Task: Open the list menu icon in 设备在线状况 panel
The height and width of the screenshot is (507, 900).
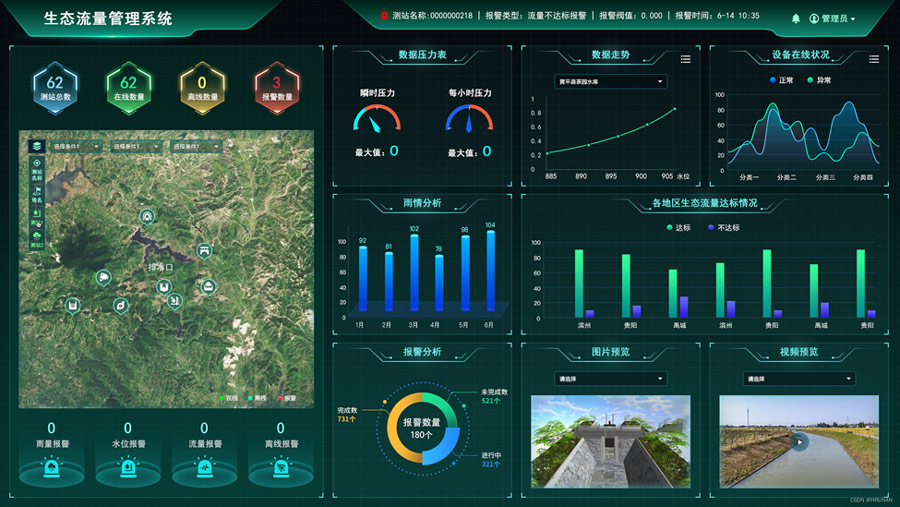Action: click(873, 59)
